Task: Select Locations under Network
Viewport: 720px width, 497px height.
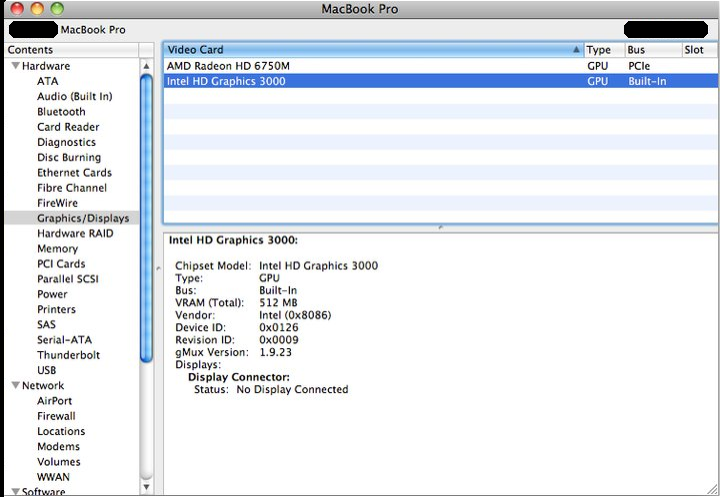Action: [x=61, y=431]
